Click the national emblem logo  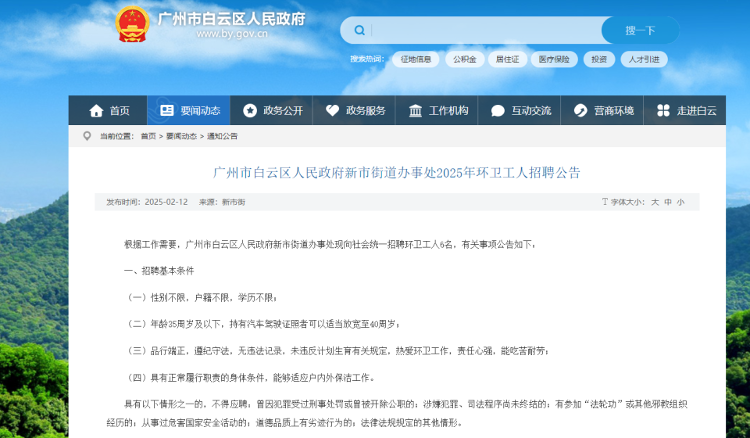pos(132,24)
